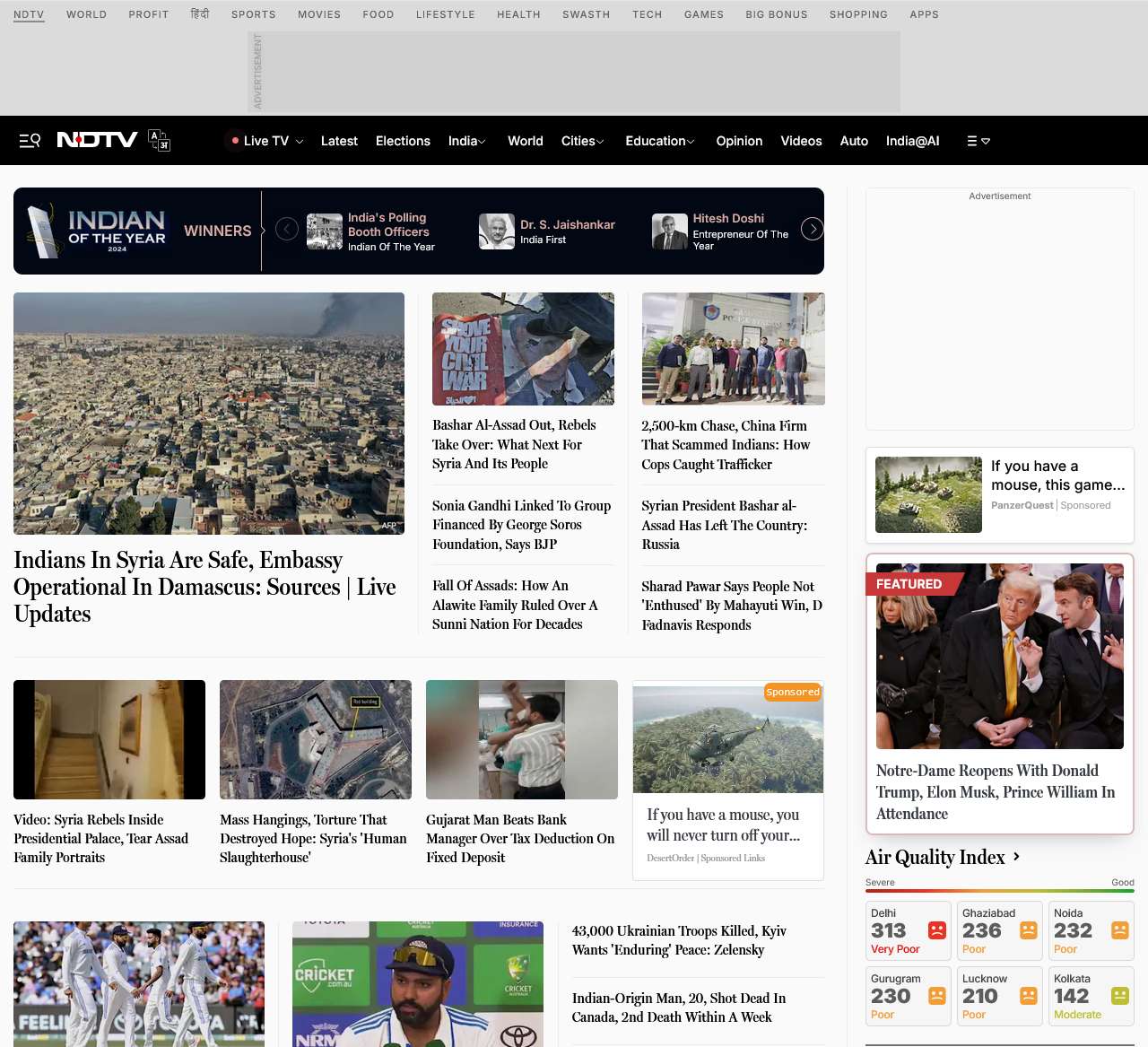Open the MOVIES link in top bar
The image size is (1148, 1047).
(319, 14)
